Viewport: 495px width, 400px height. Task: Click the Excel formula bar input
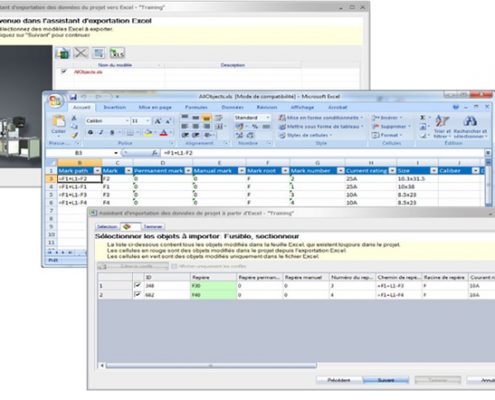(x=322, y=153)
